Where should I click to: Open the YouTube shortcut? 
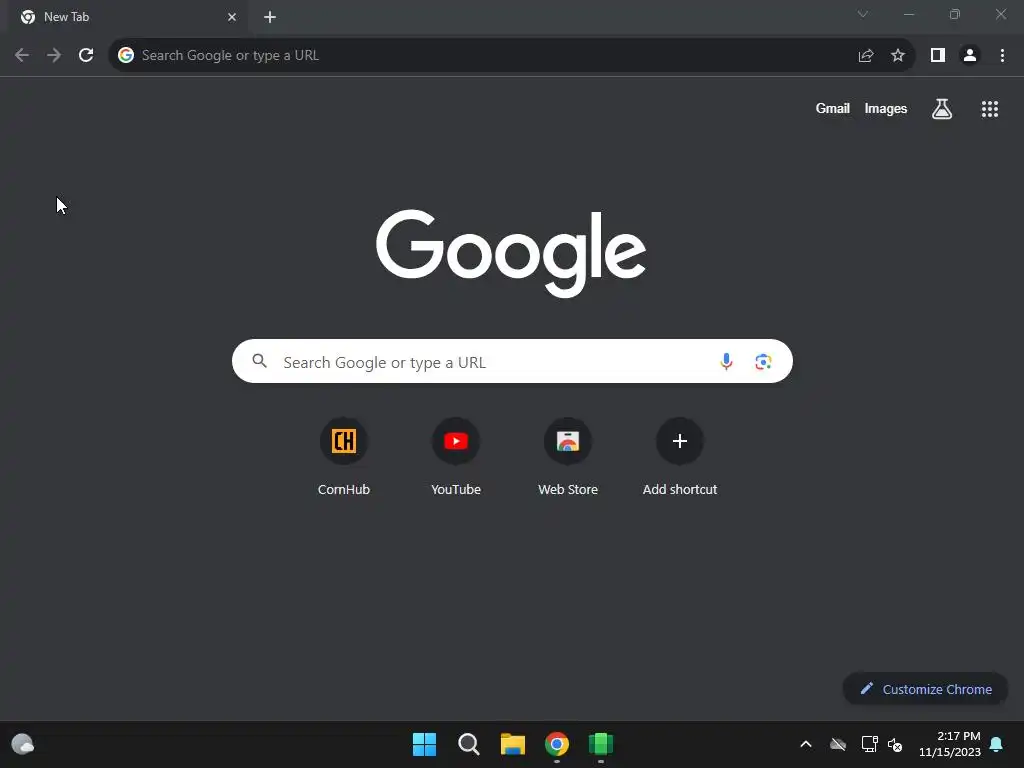pos(456,456)
